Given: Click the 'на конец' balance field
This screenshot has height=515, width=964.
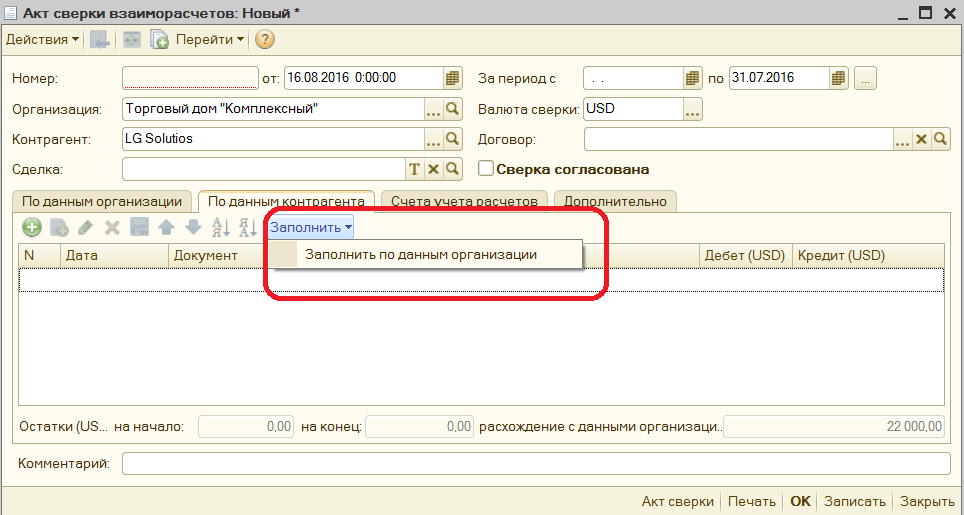Looking at the screenshot, I should (x=419, y=427).
